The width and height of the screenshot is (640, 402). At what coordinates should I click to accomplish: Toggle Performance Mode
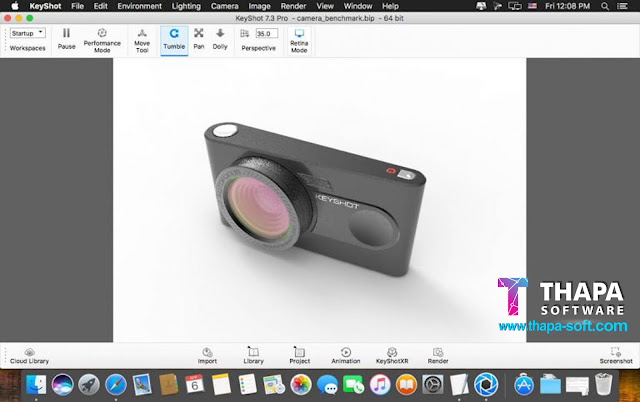pyautogui.click(x=102, y=40)
